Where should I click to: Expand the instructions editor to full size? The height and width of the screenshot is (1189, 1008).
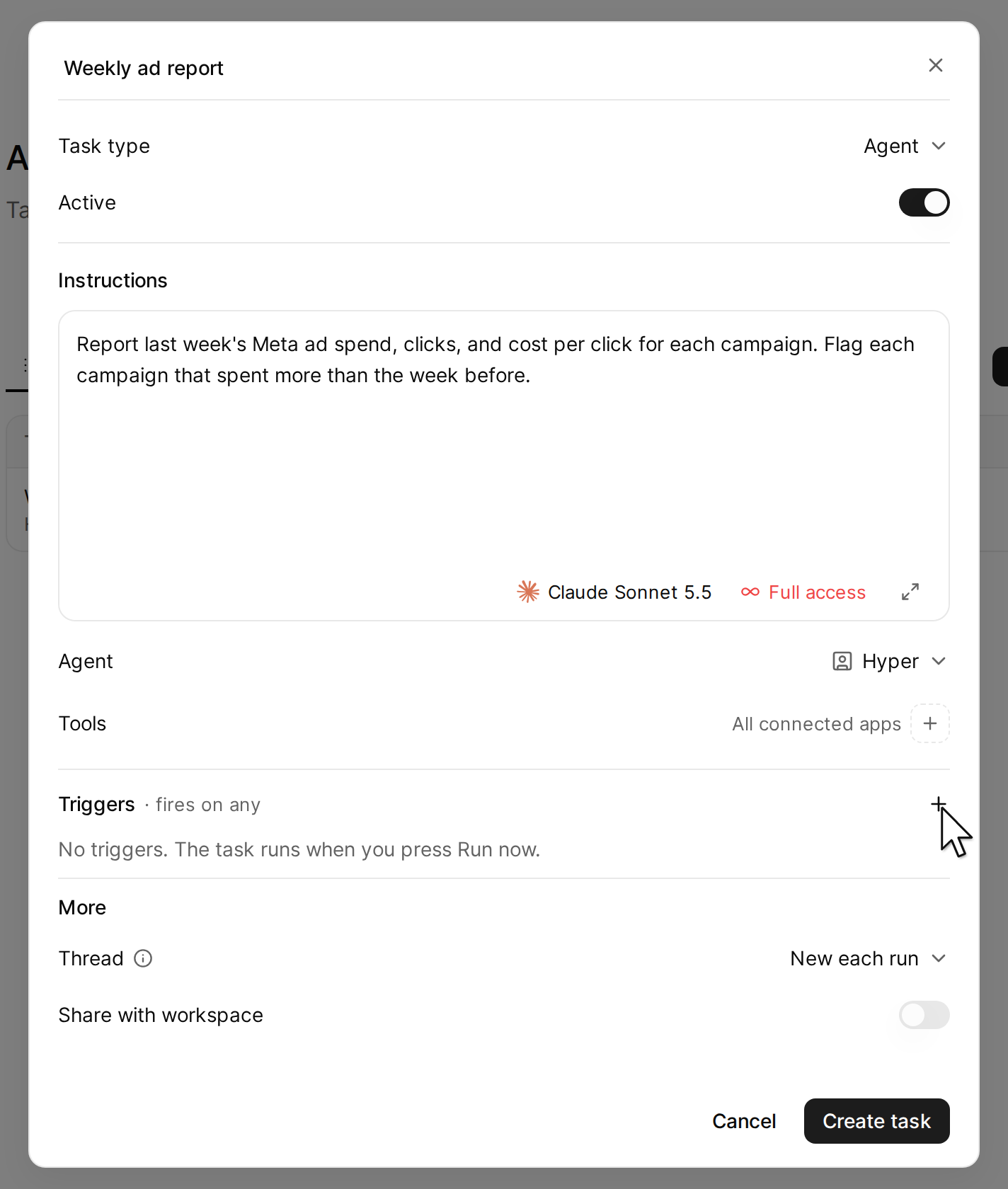pos(910,592)
